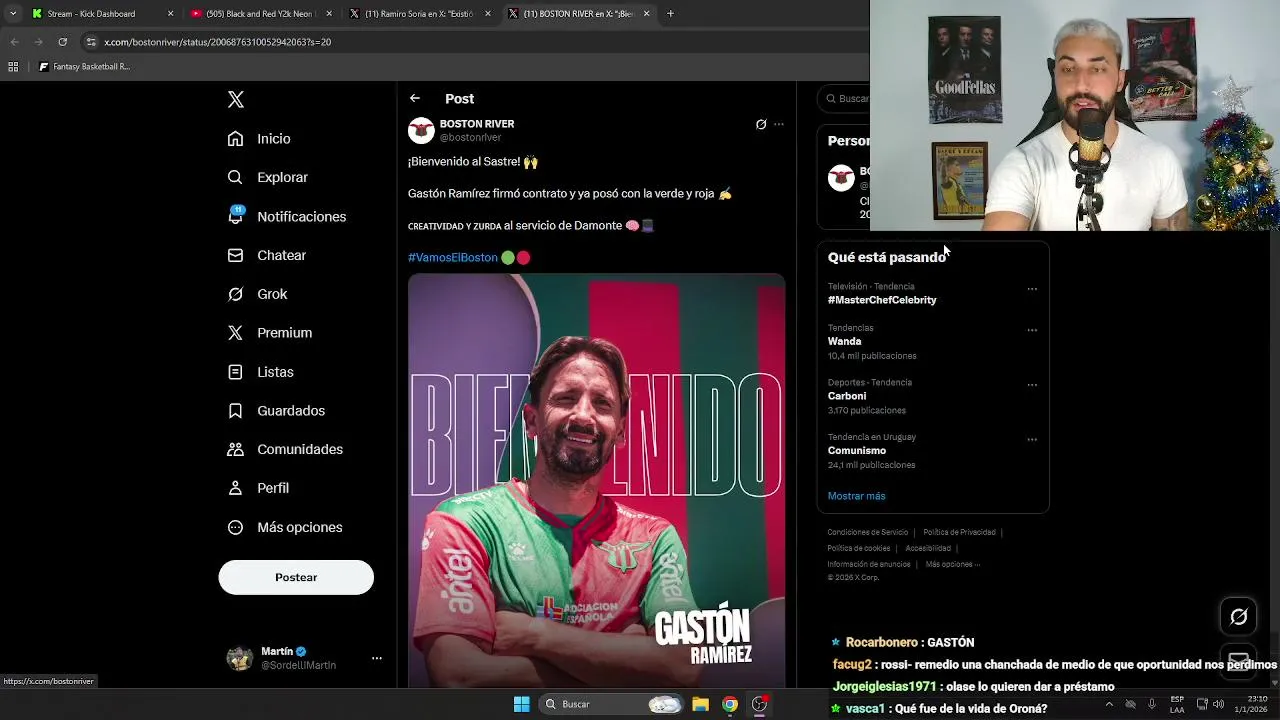
Task: Open the Wanda trend
Action: click(844, 341)
